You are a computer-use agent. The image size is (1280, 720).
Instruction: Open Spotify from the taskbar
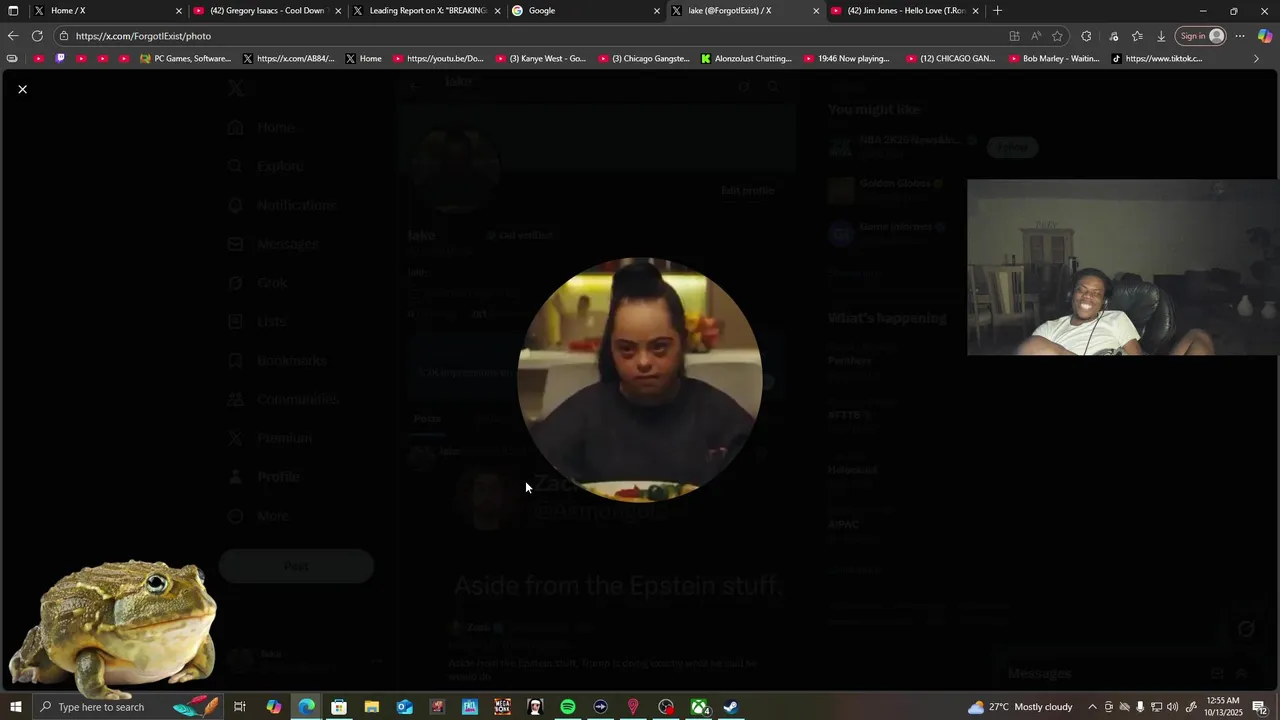pyautogui.click(x=568, y=707)
